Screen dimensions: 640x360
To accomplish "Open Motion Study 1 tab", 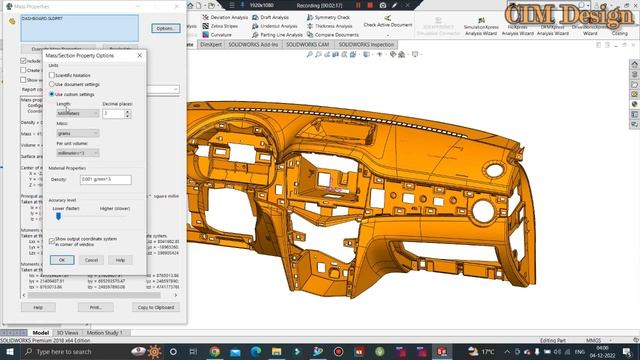I will pyautogui.click(x=104, y=333).
